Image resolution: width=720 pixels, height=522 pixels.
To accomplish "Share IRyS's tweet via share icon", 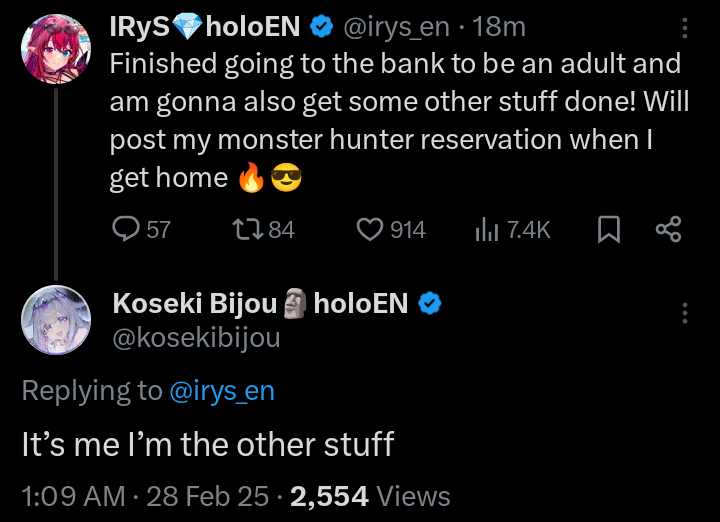I will pyautogui.click(x=668, y=230).
